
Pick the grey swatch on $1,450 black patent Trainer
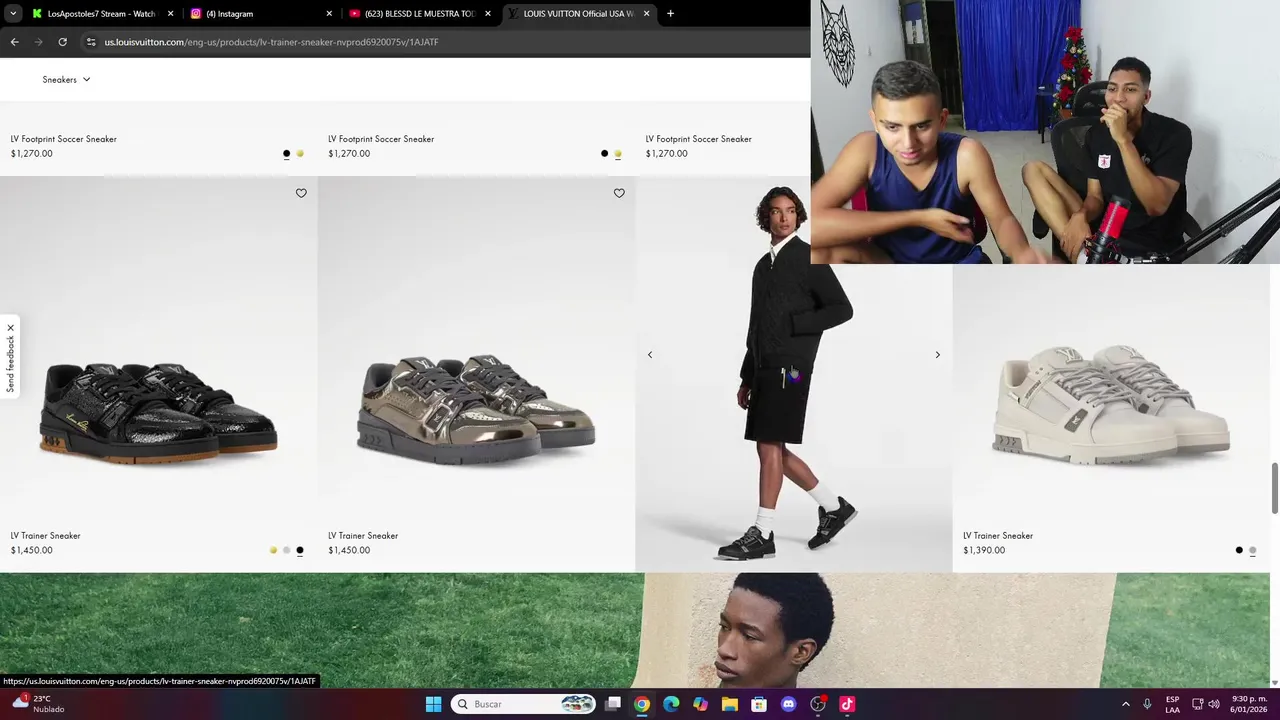pyautogui.click(x=286, y=550)
